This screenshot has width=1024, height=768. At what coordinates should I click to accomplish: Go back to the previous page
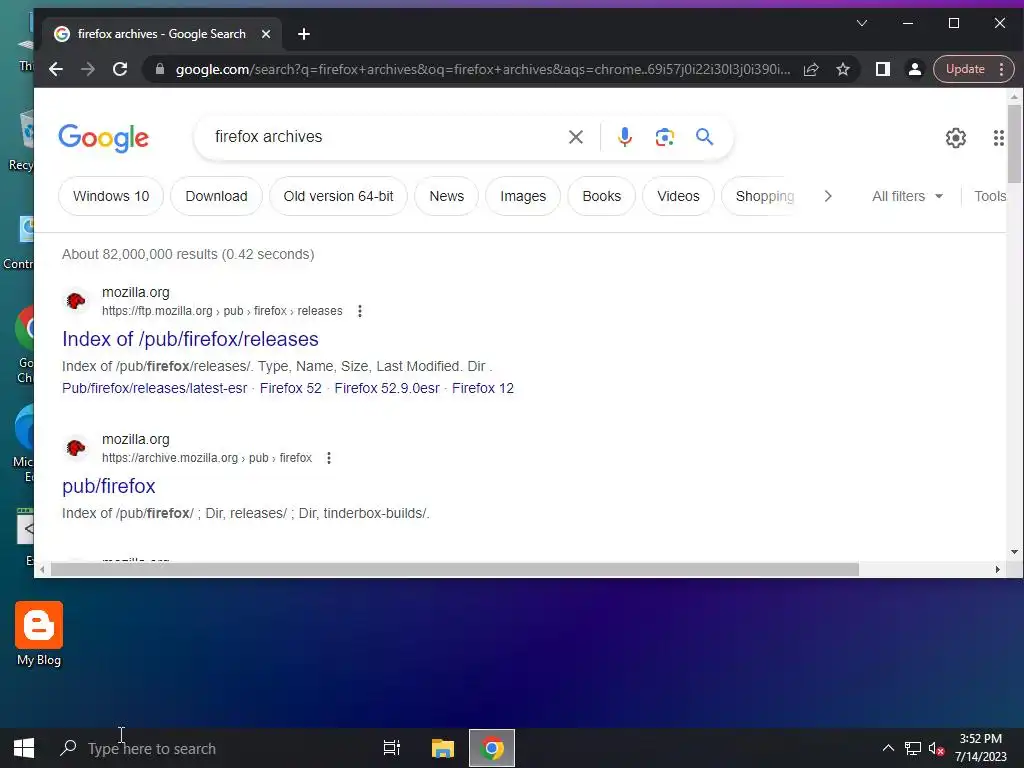[56, 69]
